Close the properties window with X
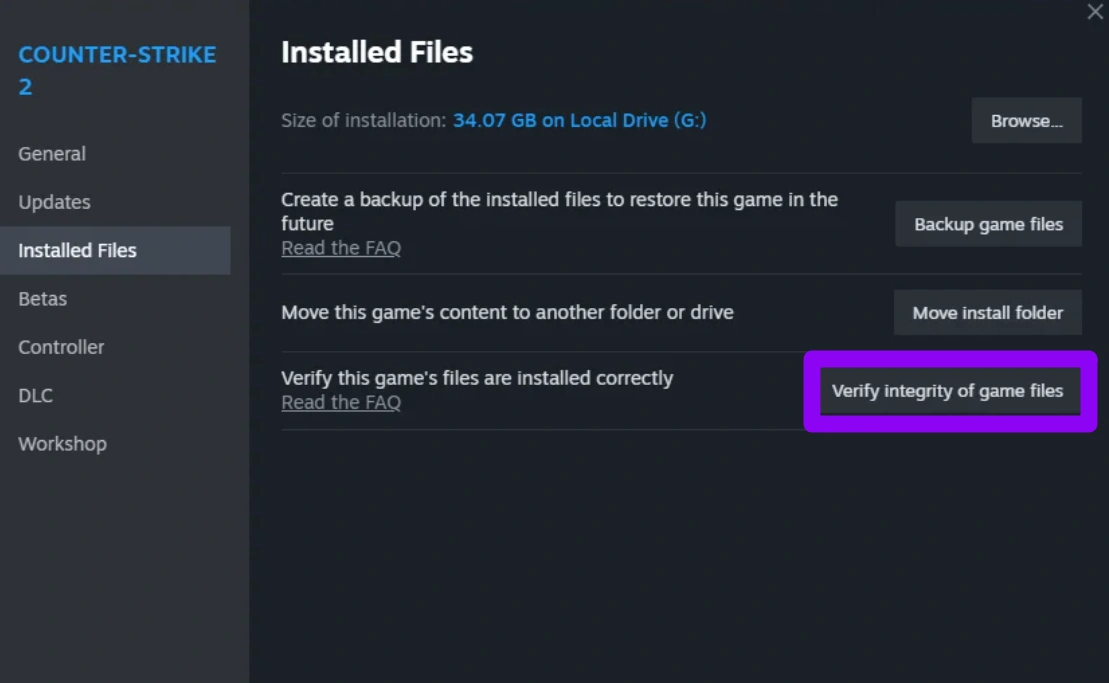Screen dimensions: 1109x683 (x=1095, y=12)
